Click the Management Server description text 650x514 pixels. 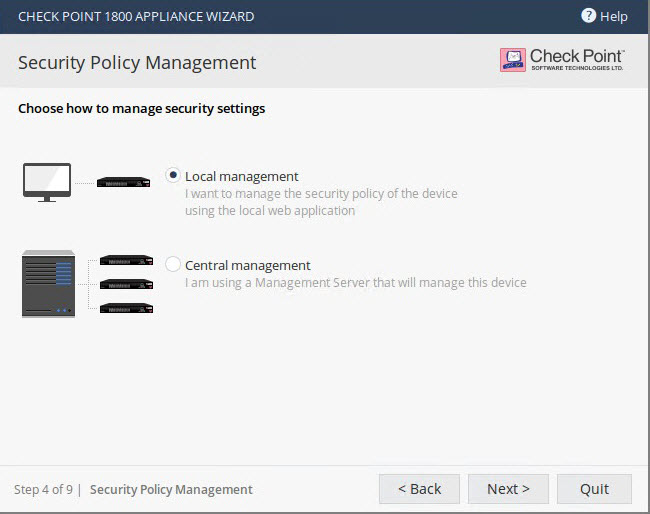pos(356,283)
